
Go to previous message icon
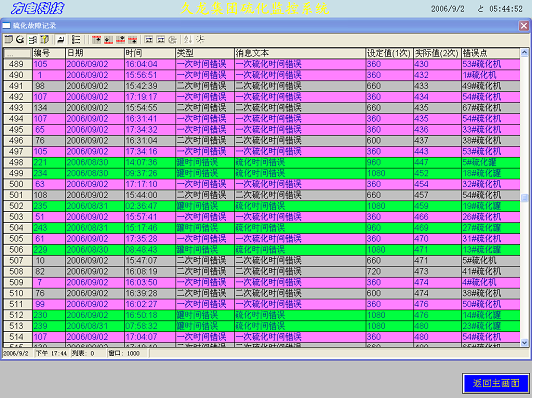(133, 40)
